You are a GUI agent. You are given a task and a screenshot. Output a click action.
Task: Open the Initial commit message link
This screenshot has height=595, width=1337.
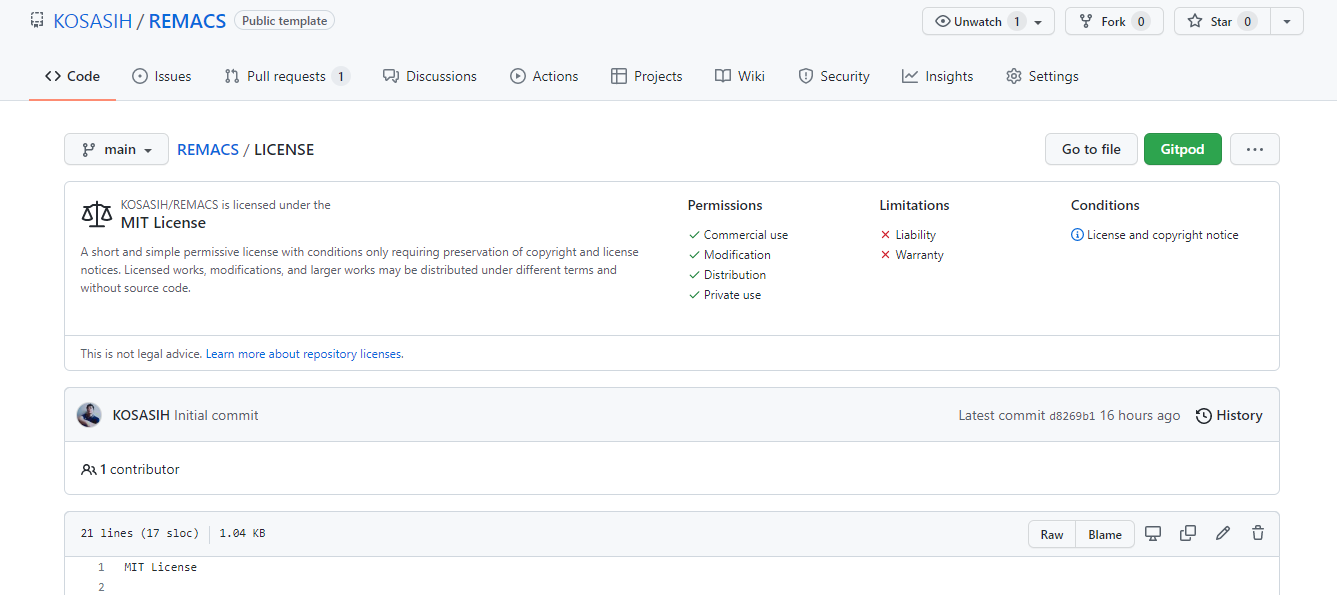[216, 415]
